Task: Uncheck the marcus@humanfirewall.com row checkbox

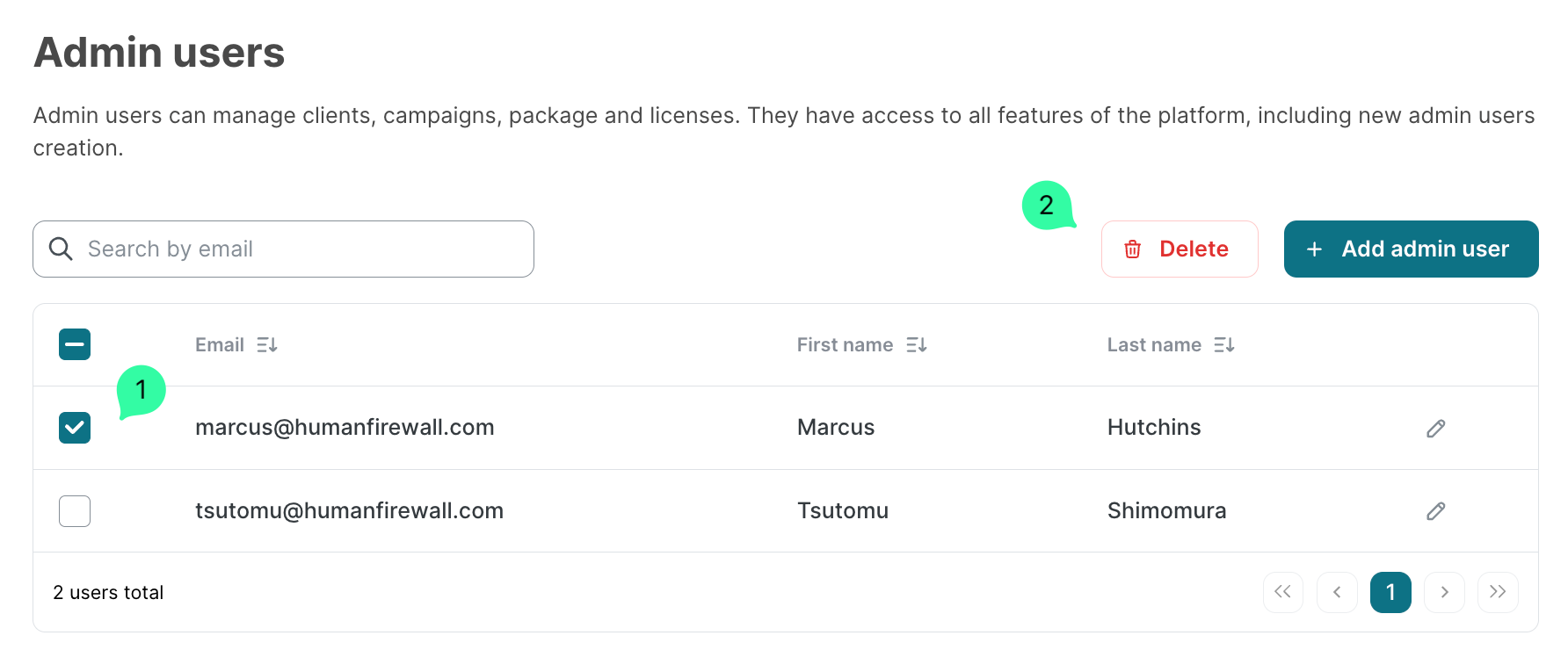Action: click(x=75, y=428)
